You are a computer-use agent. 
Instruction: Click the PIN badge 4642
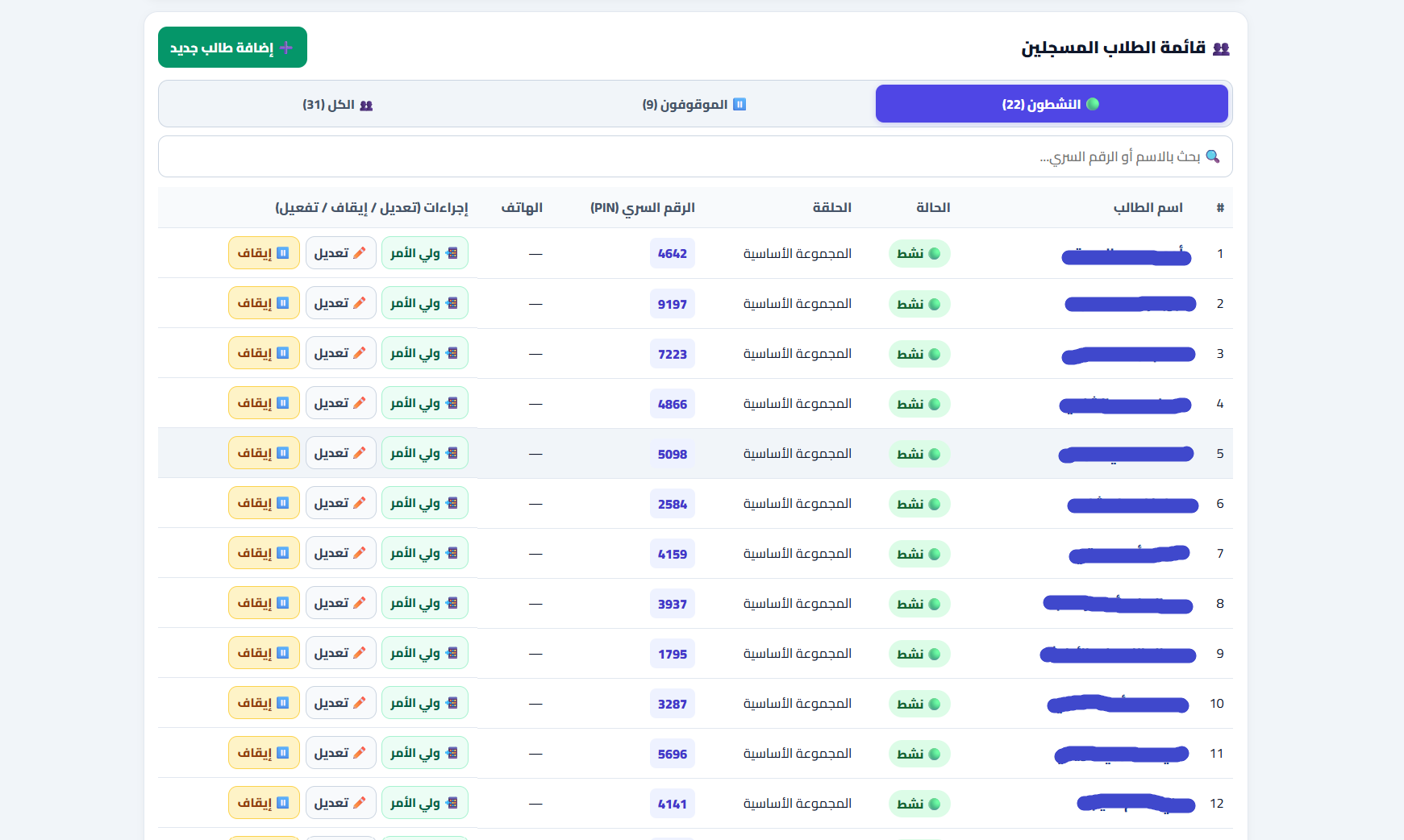[x=673, y=254]
